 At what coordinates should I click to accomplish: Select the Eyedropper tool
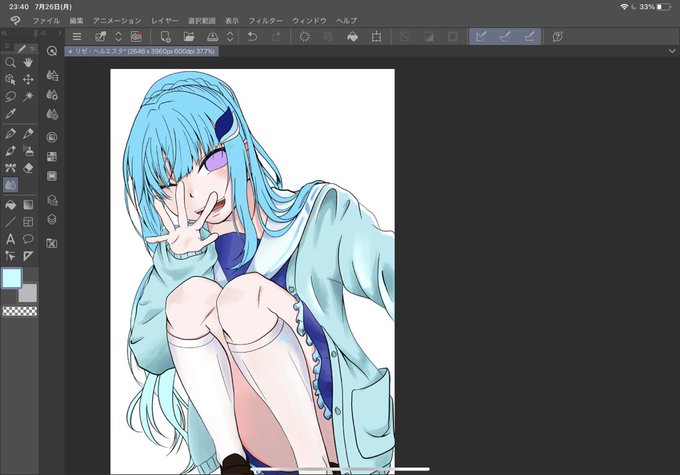[x=10, y=114]
